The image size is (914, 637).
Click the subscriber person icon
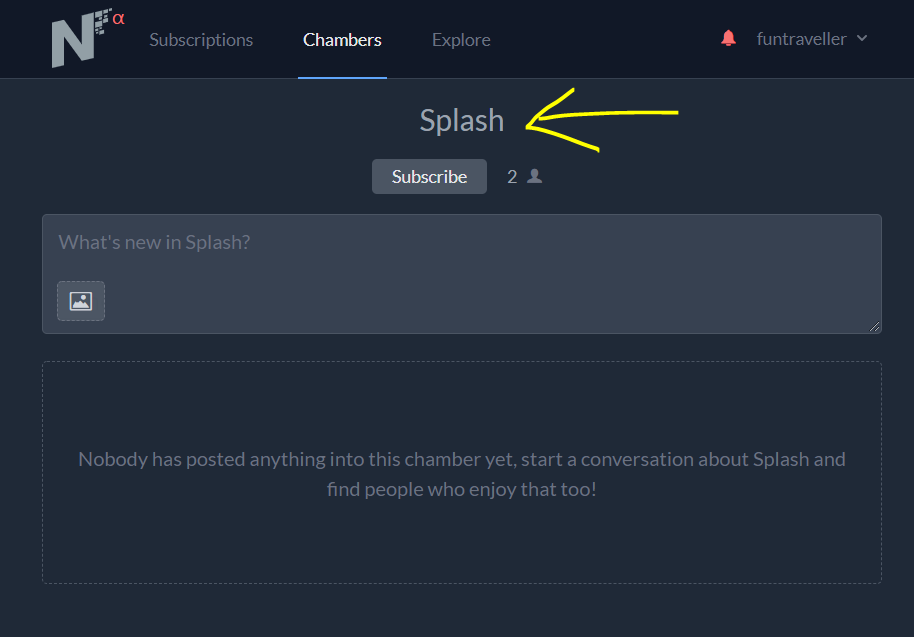[x=535, y=176]
